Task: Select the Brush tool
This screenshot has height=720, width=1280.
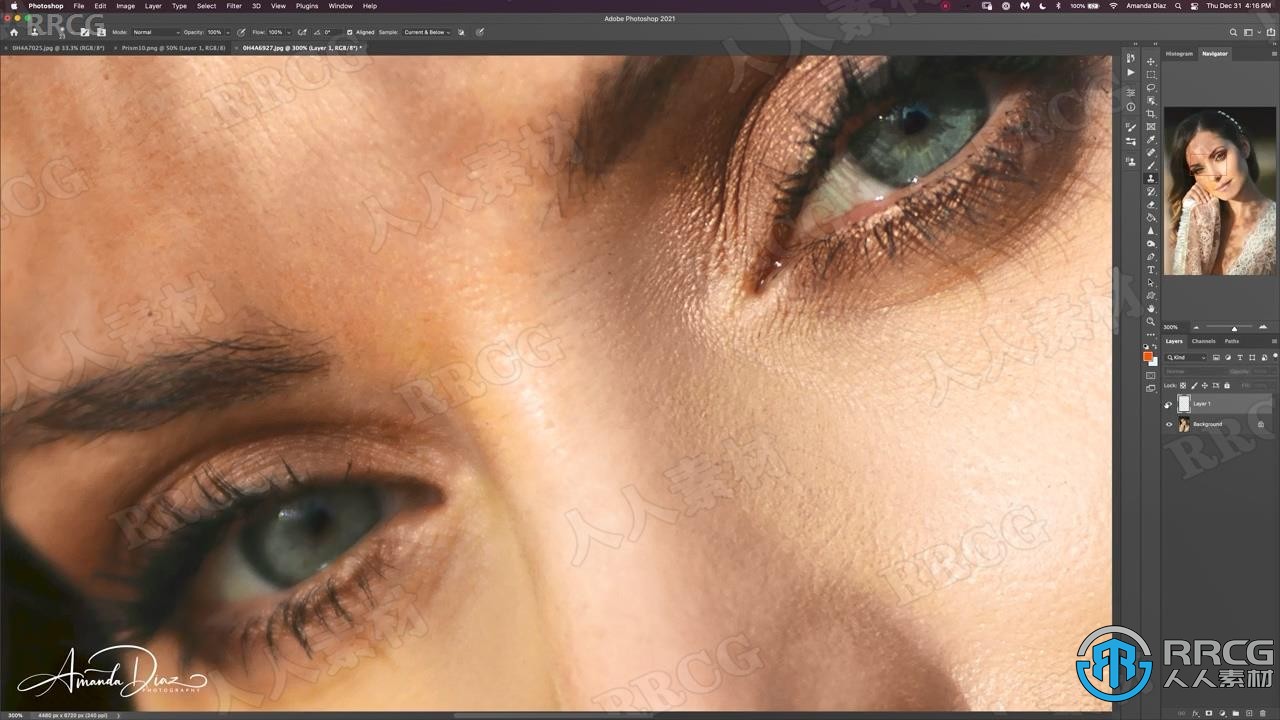Action: 1151,165
